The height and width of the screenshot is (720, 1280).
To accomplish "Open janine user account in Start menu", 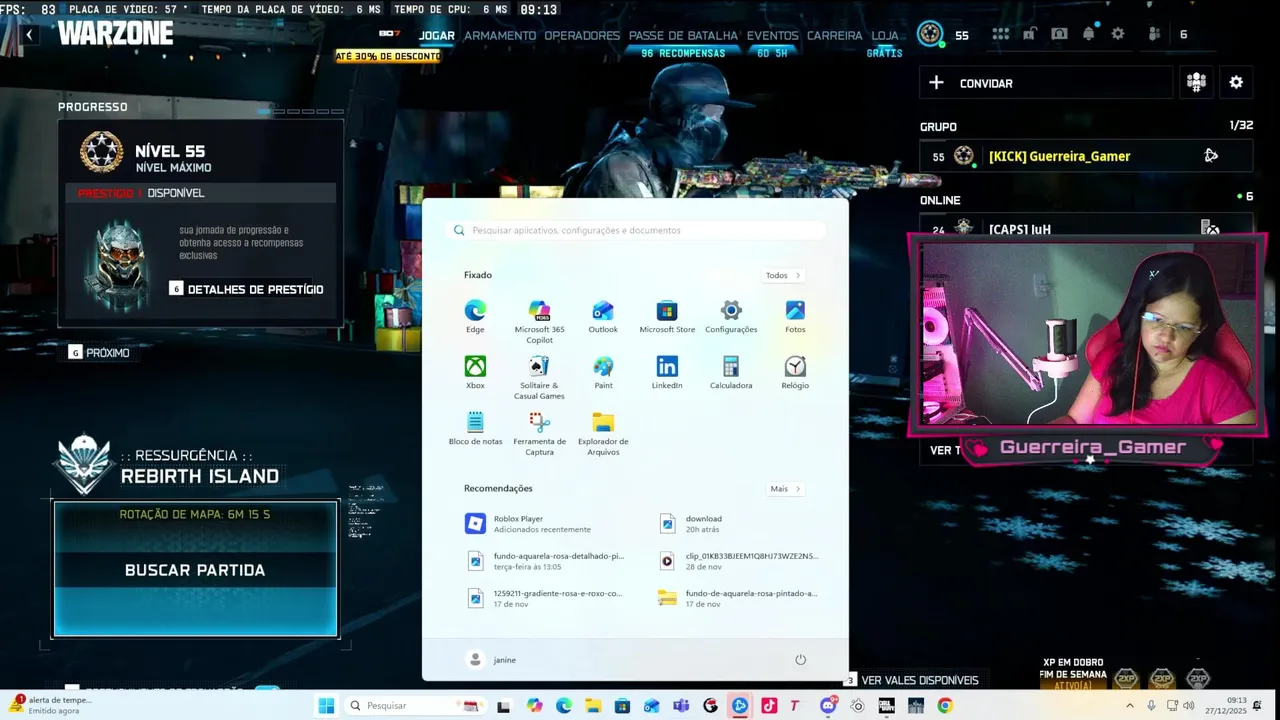I will pos(492,660).
